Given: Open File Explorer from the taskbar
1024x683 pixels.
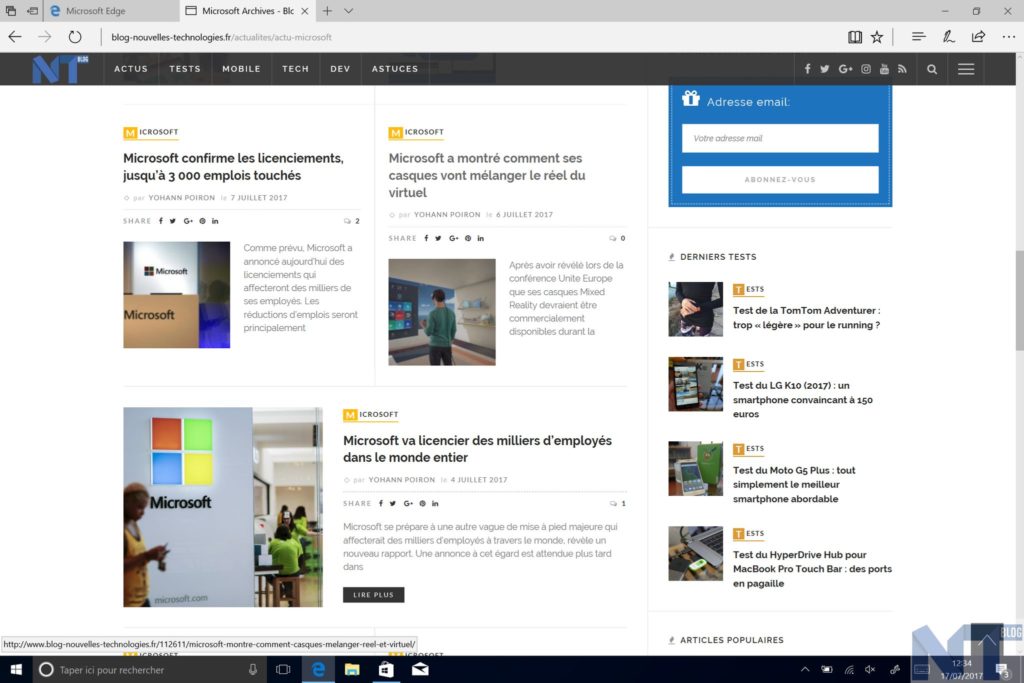Looking at the screenshot, I should [352, 669].
